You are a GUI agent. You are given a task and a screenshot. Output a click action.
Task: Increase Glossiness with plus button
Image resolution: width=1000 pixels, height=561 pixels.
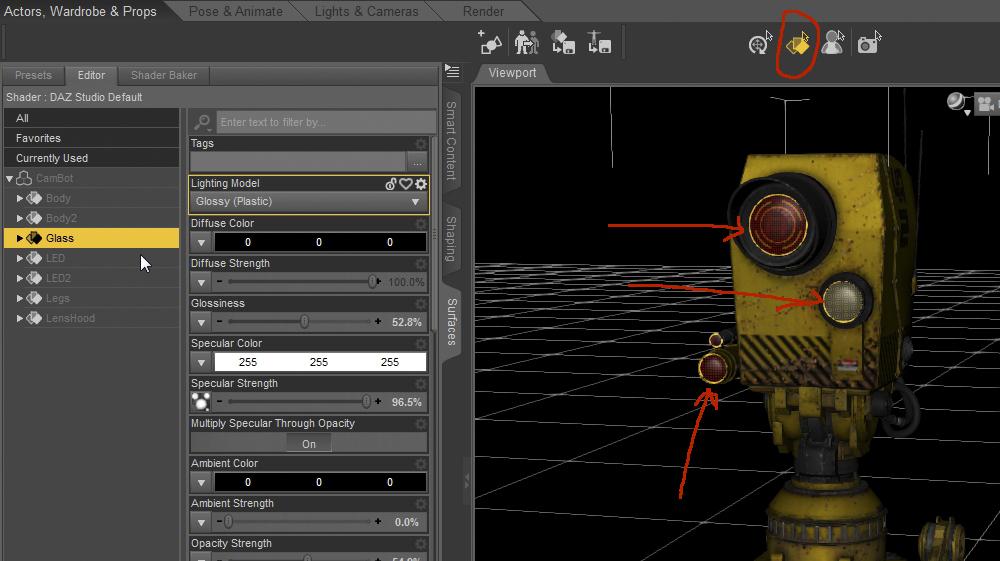coord(378,322)
